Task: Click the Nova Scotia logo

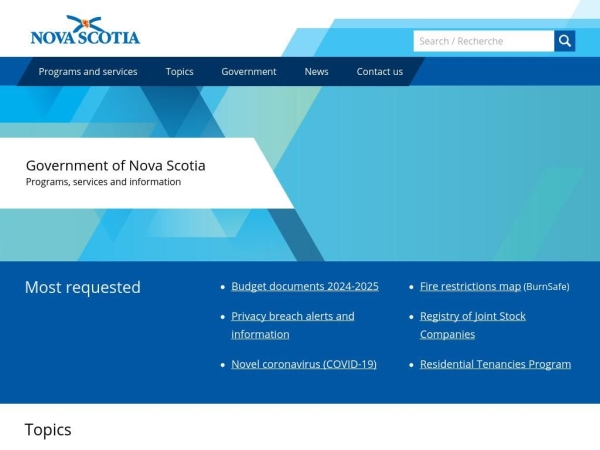Action: pos(85,30)
